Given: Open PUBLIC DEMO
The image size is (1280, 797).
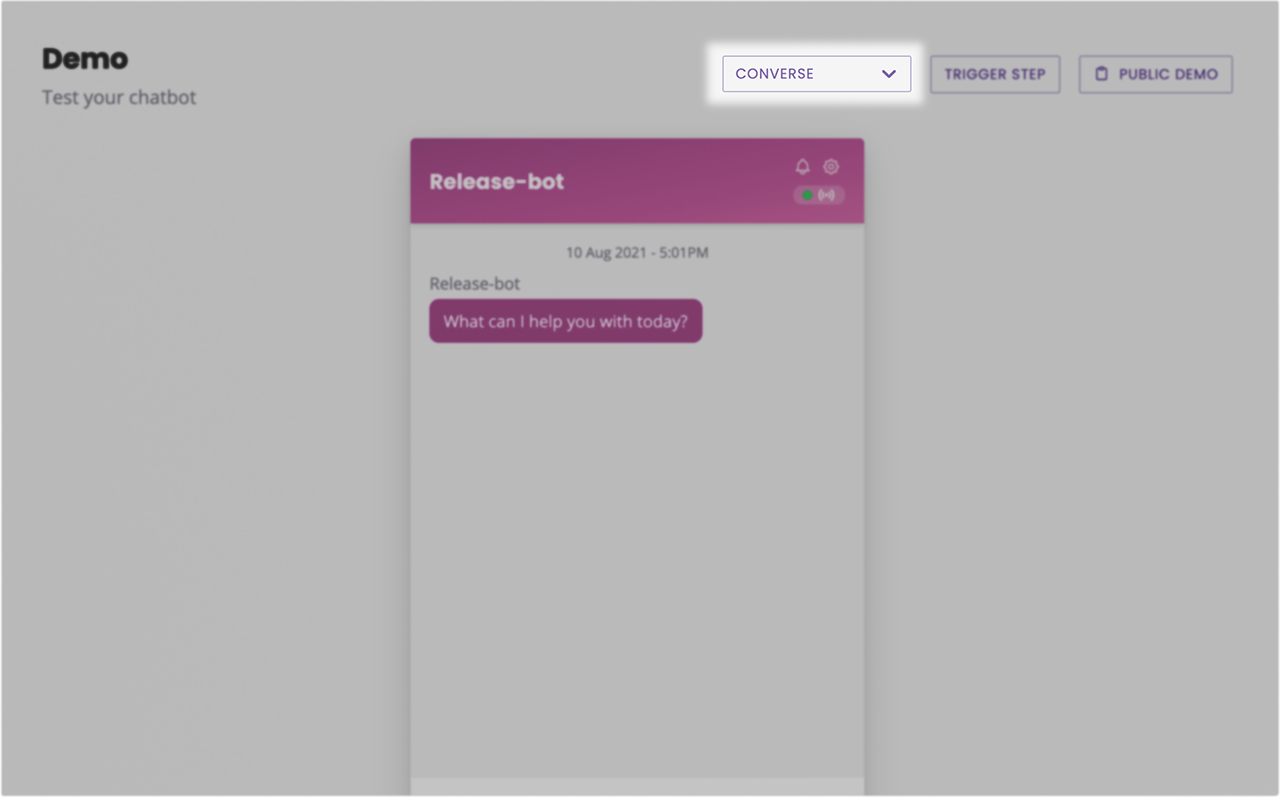Looking at the screenshot, I should [x=1155, y=73].
